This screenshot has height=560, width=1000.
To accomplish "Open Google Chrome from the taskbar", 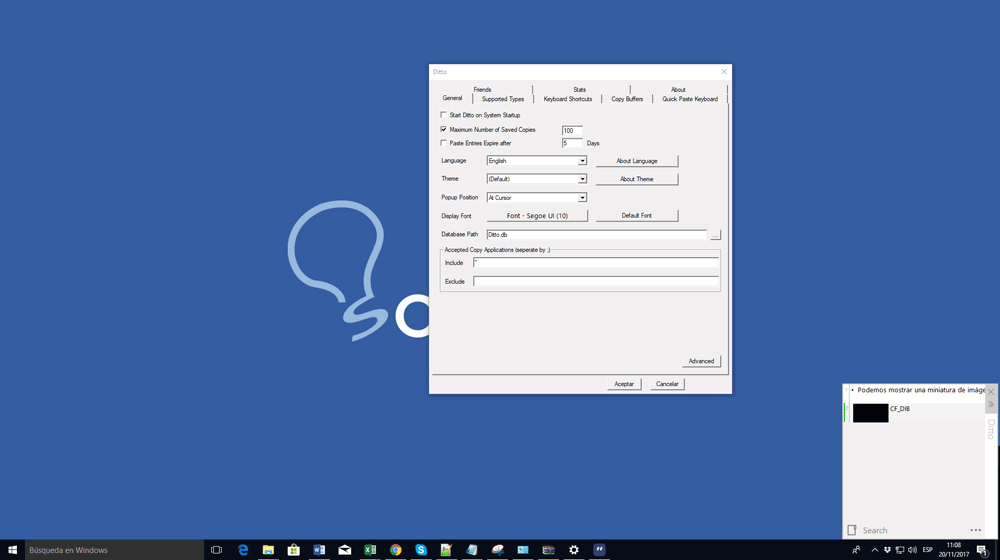I will [x=395, y=550].
